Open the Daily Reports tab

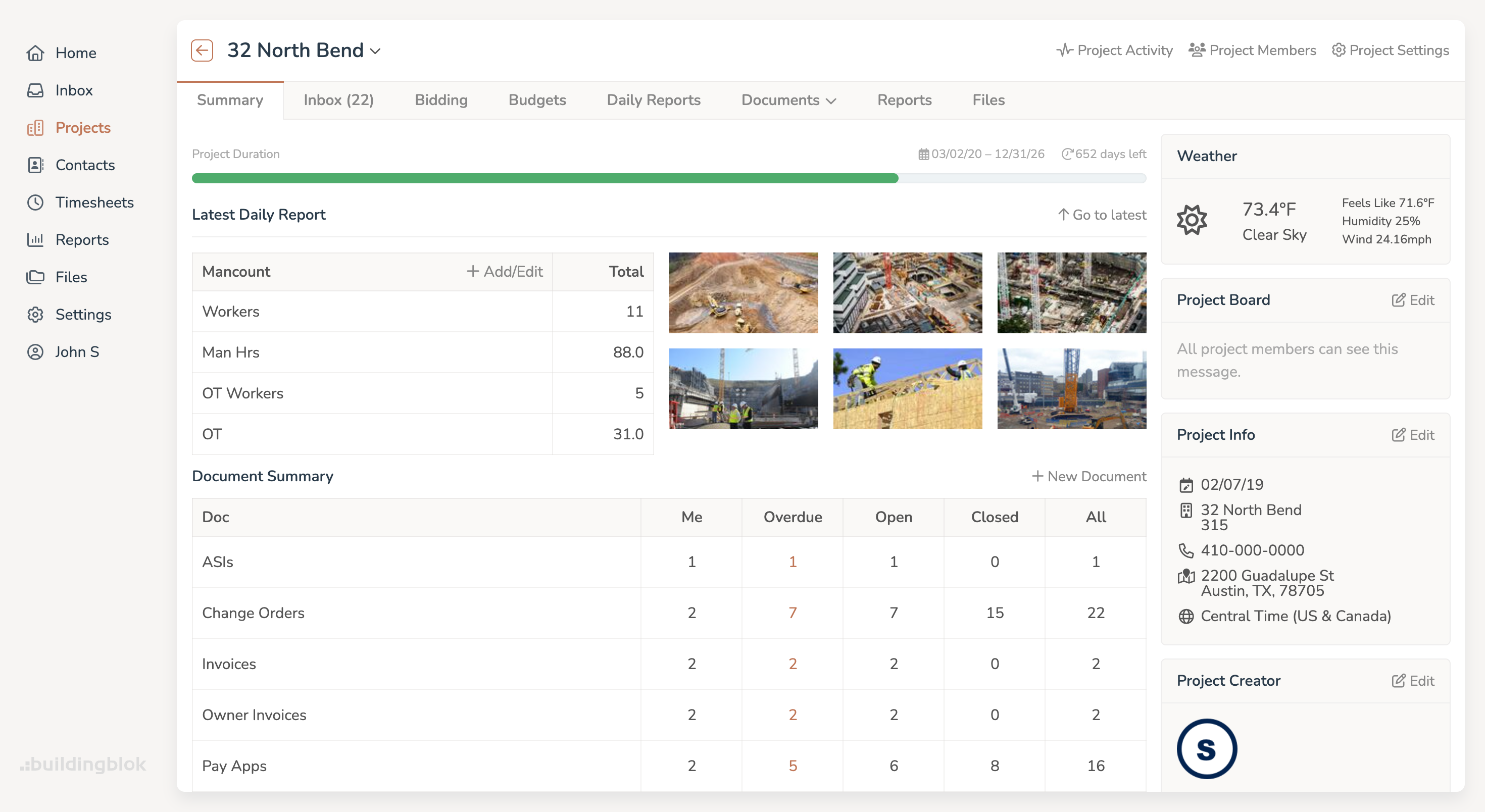[653, 99]
